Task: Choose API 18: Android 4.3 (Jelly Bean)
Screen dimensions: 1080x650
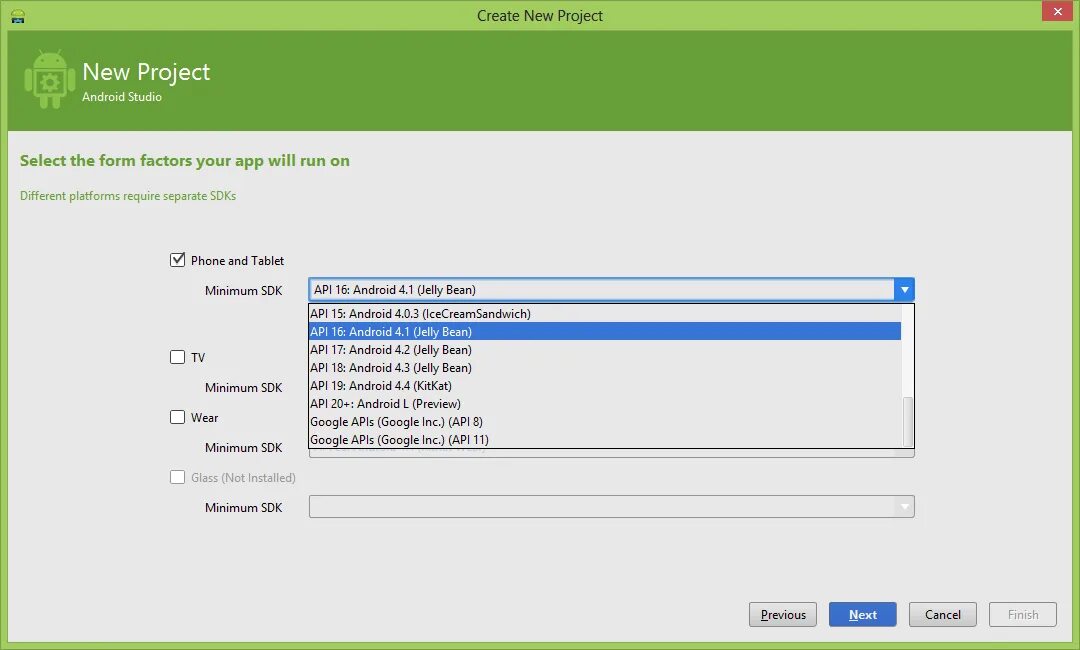Action: (x=605, y=367)
